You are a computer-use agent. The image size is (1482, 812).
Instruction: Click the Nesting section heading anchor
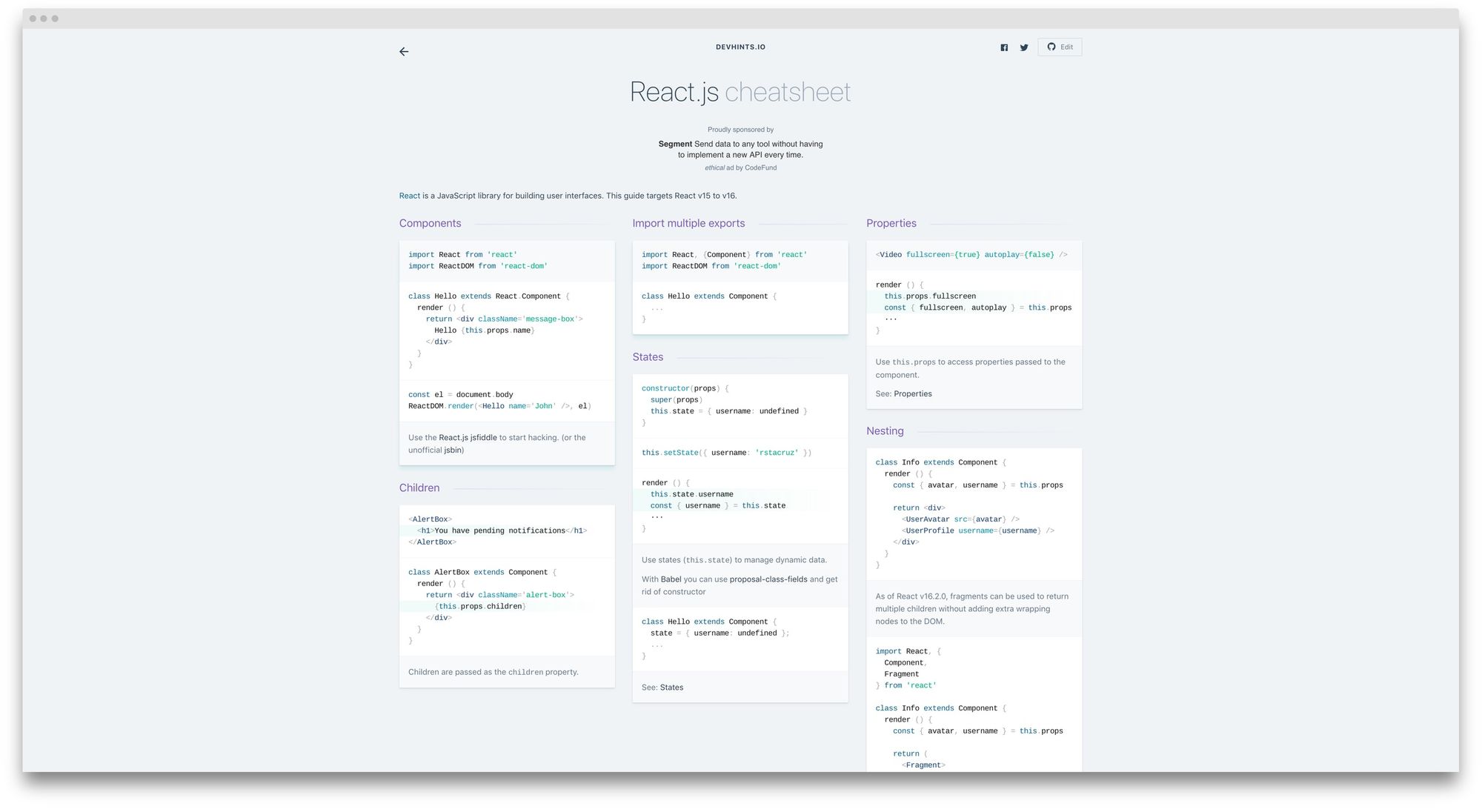pos(884,430)
